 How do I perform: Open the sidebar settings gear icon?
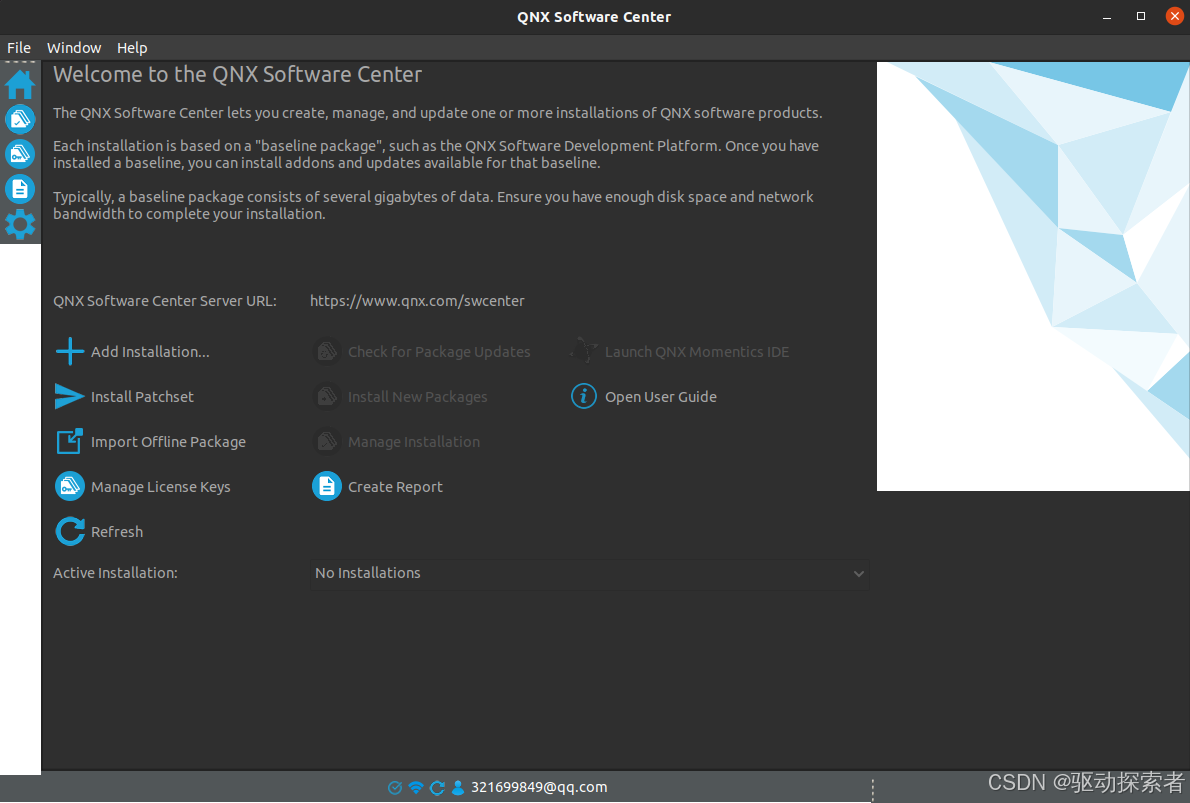click(x=20, y=225)
